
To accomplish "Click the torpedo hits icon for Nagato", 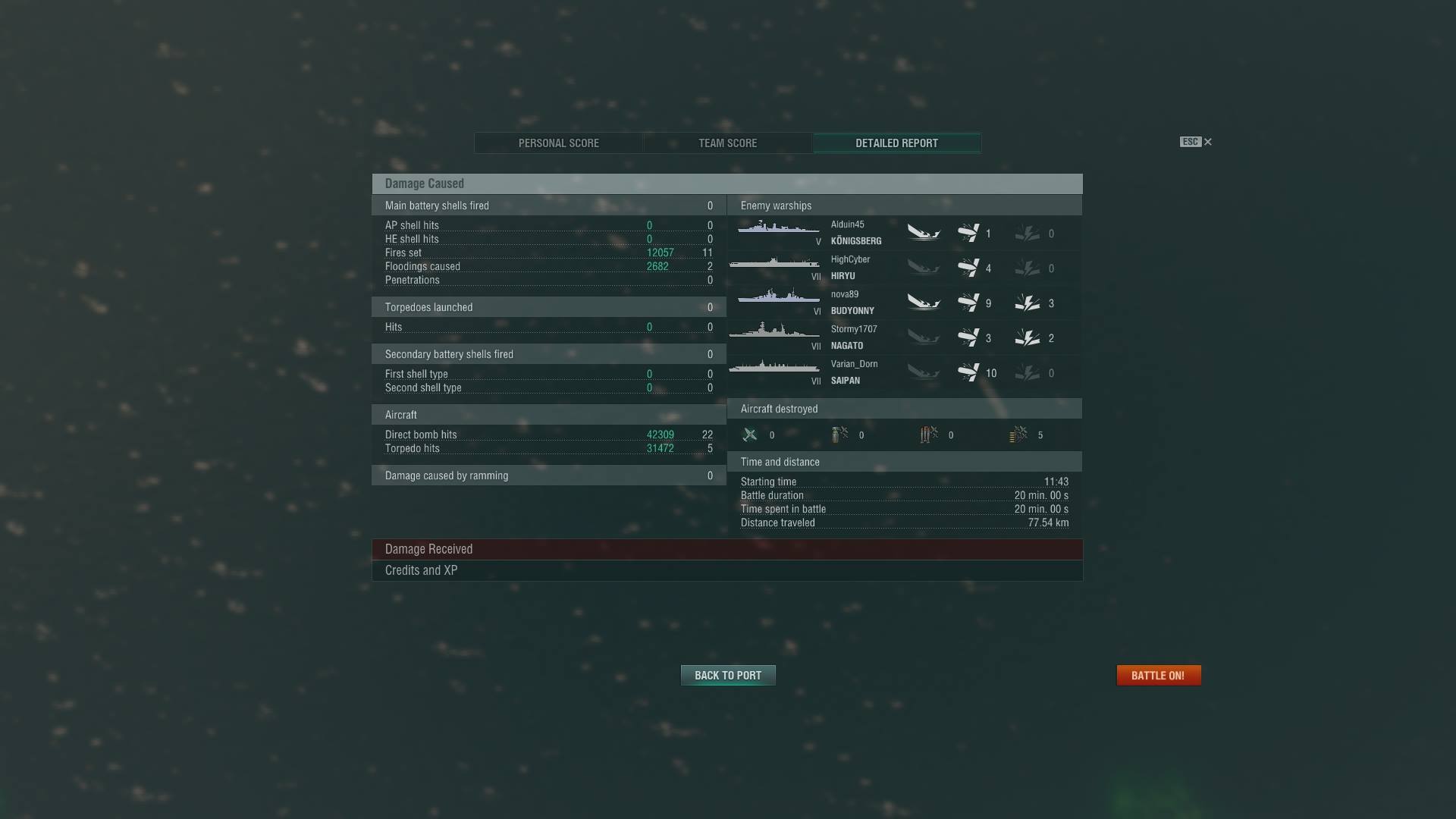I will 1028,338.
